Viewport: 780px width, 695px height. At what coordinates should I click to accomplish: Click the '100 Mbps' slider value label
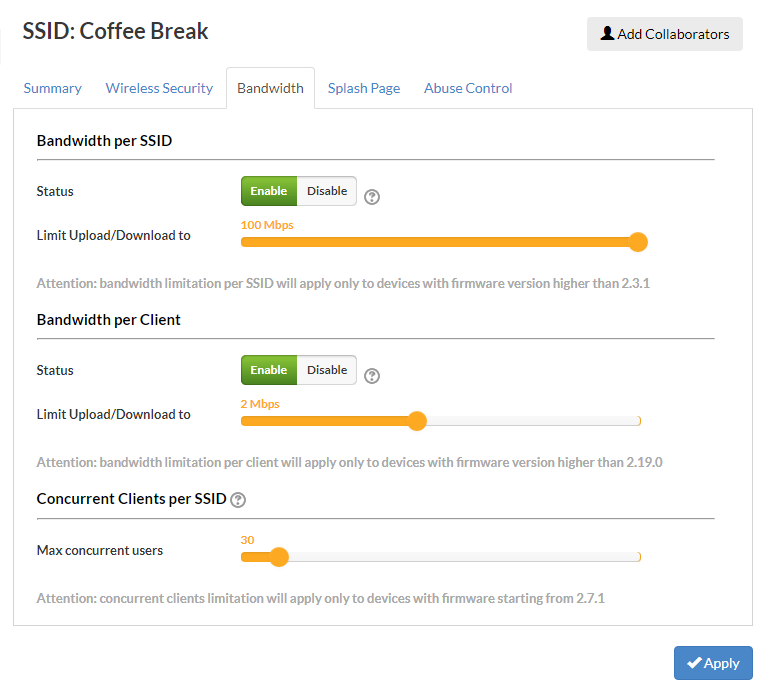(267, 225)
